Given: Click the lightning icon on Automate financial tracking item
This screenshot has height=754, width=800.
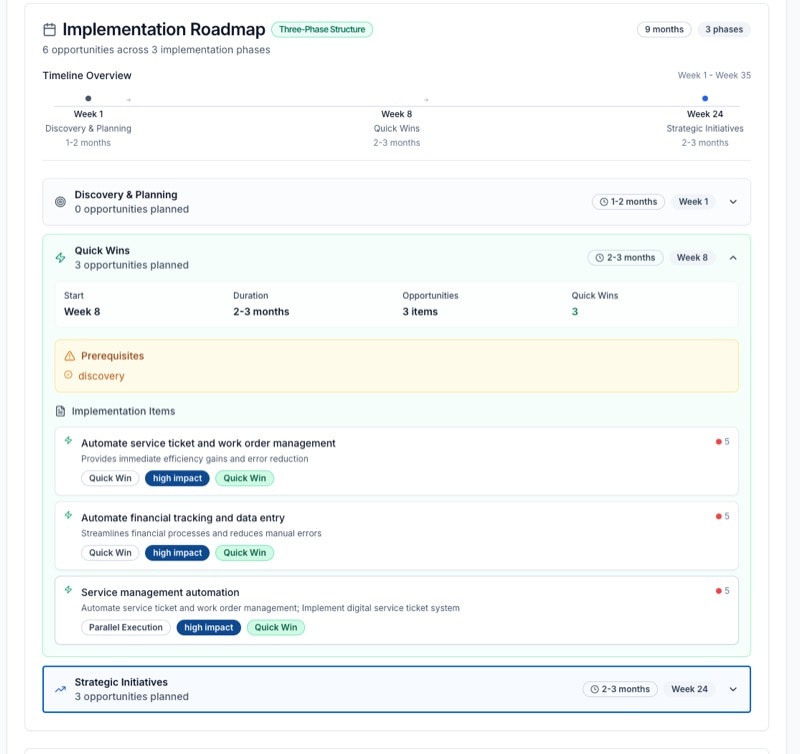Looking at the screenshot, I should (69, 516).
